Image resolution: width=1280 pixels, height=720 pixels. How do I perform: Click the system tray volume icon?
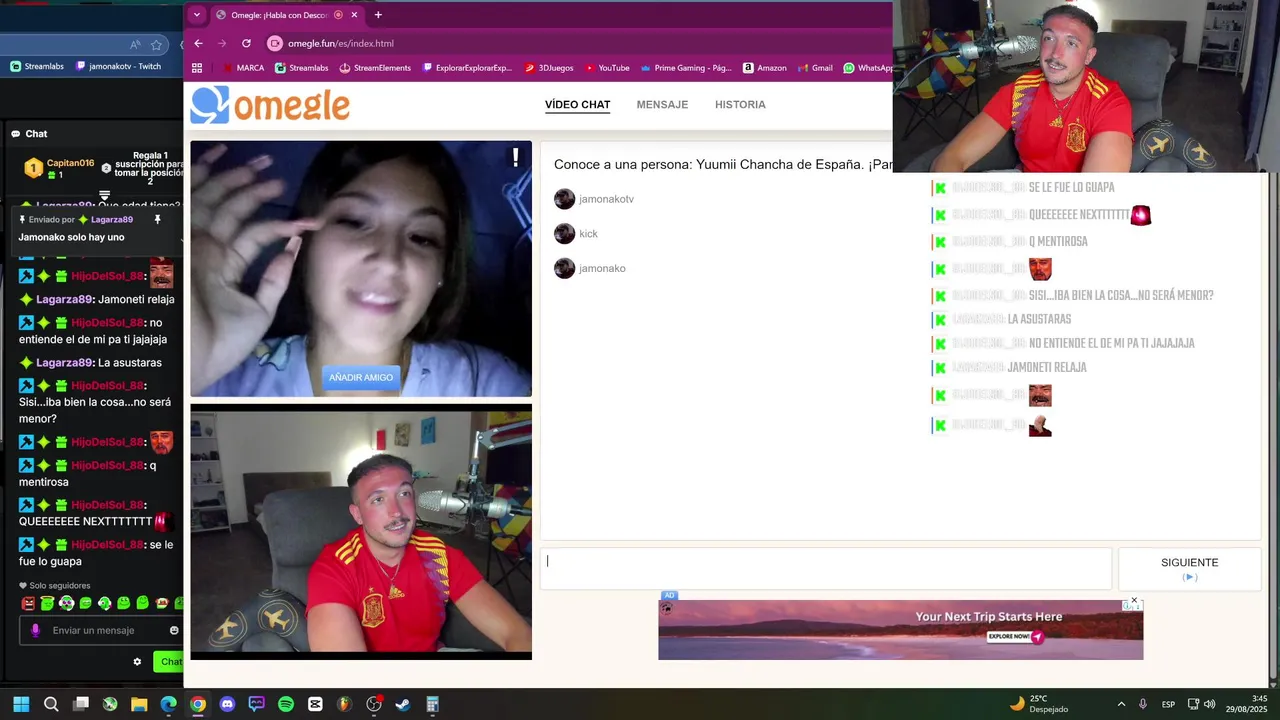tap(1209, 704)
